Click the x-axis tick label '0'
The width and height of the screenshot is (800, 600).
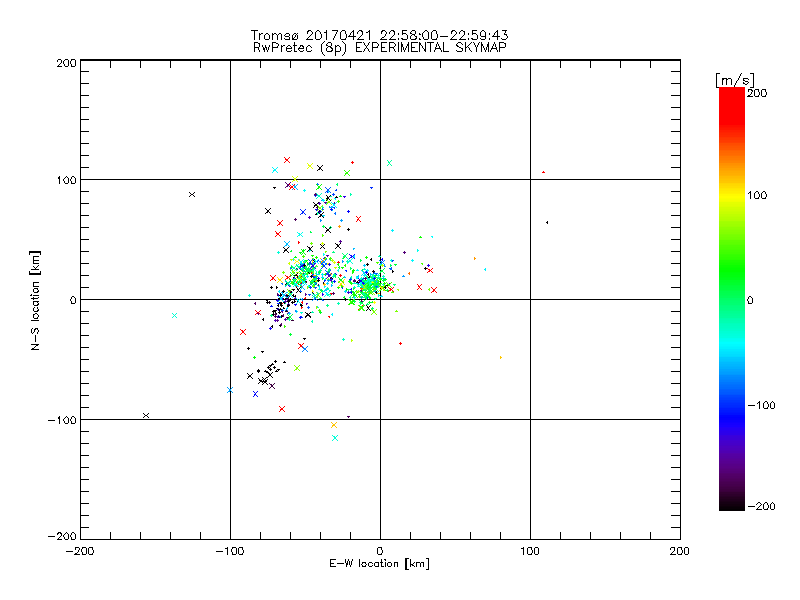pyautogui.click(x=380, y=552)
